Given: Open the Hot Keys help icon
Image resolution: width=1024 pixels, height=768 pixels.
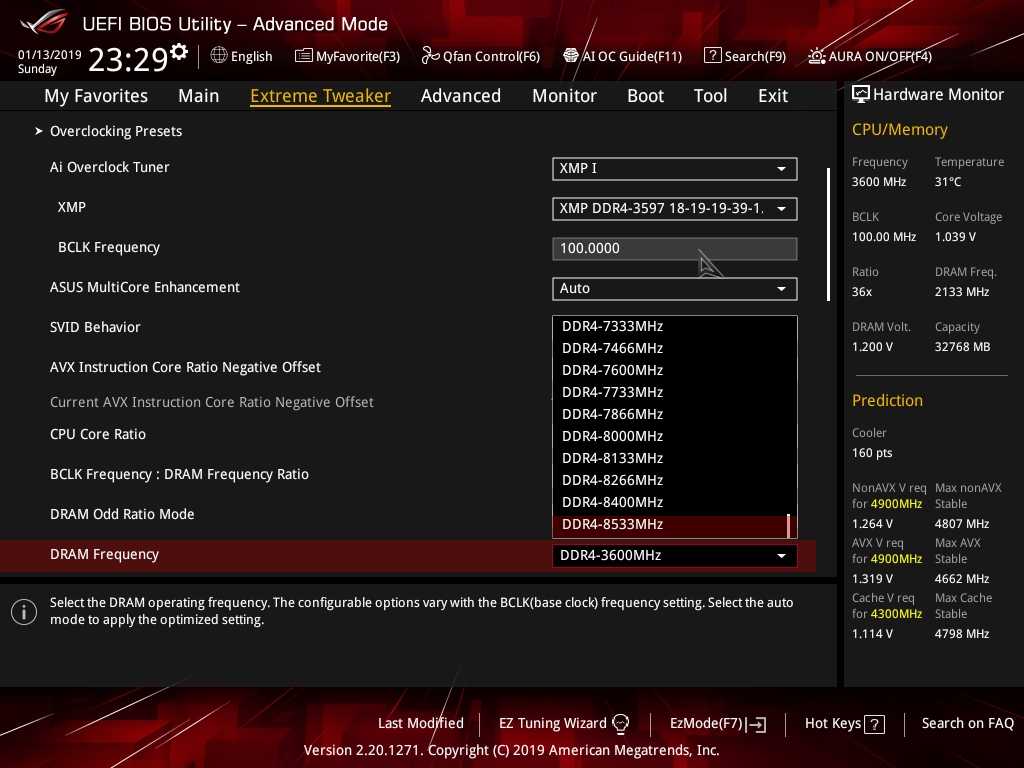Looking at the screenshot, I should pos(874,724).
